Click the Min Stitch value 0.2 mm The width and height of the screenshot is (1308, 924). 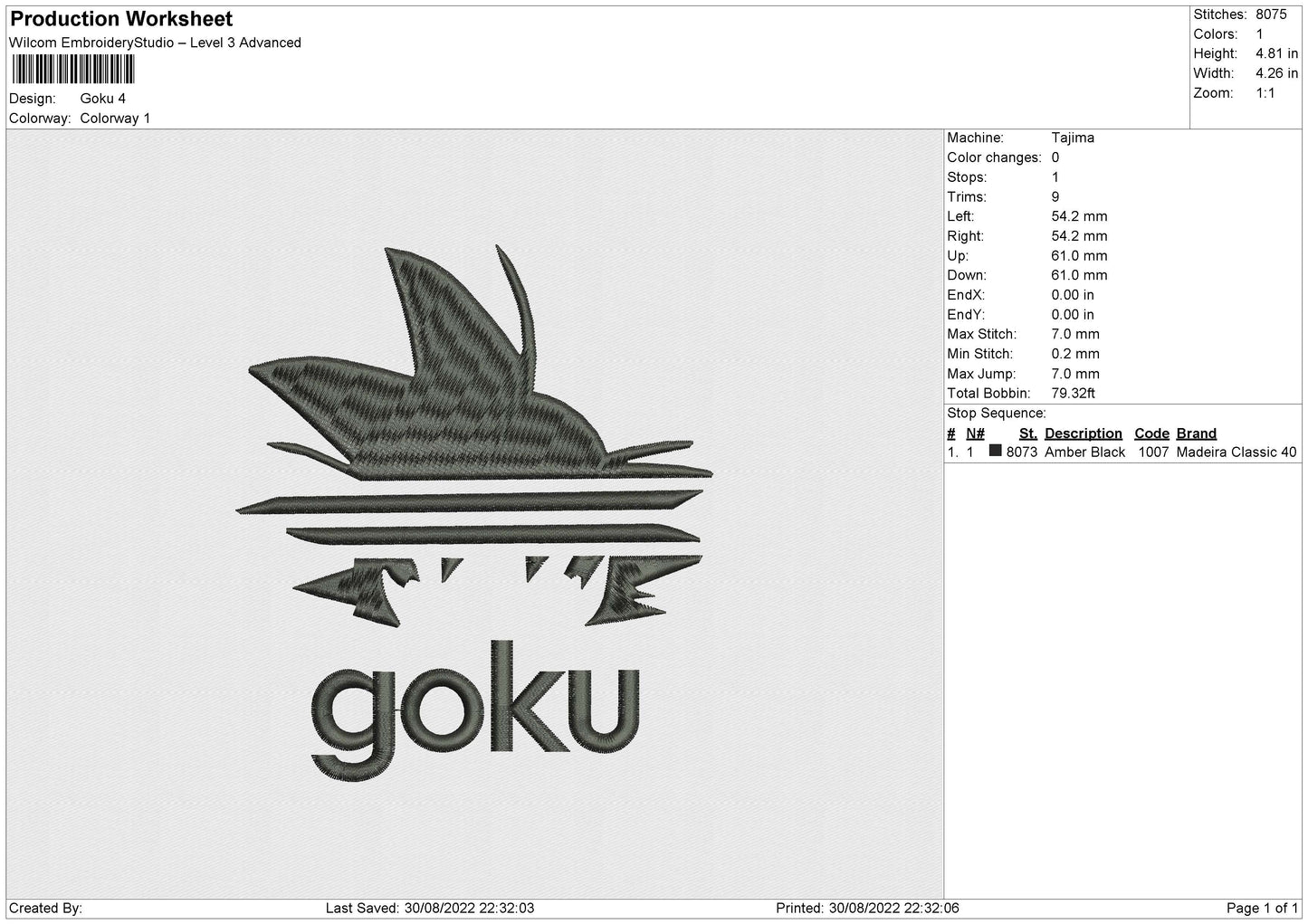coord(1075,354)
